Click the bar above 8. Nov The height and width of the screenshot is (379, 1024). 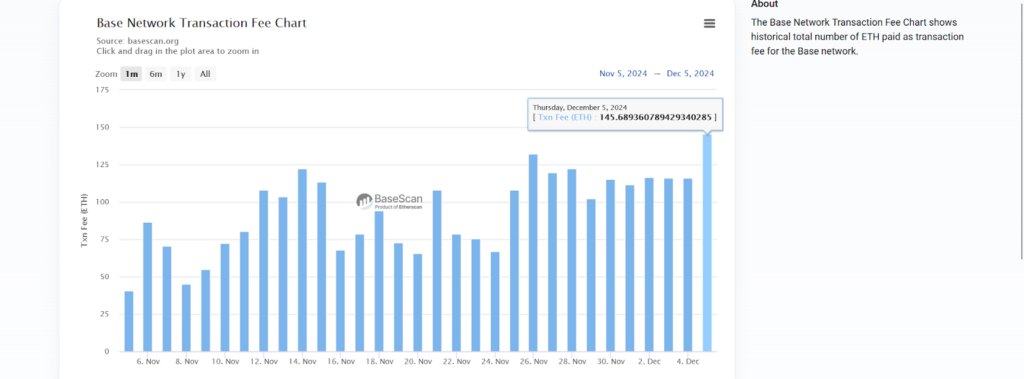186,318
